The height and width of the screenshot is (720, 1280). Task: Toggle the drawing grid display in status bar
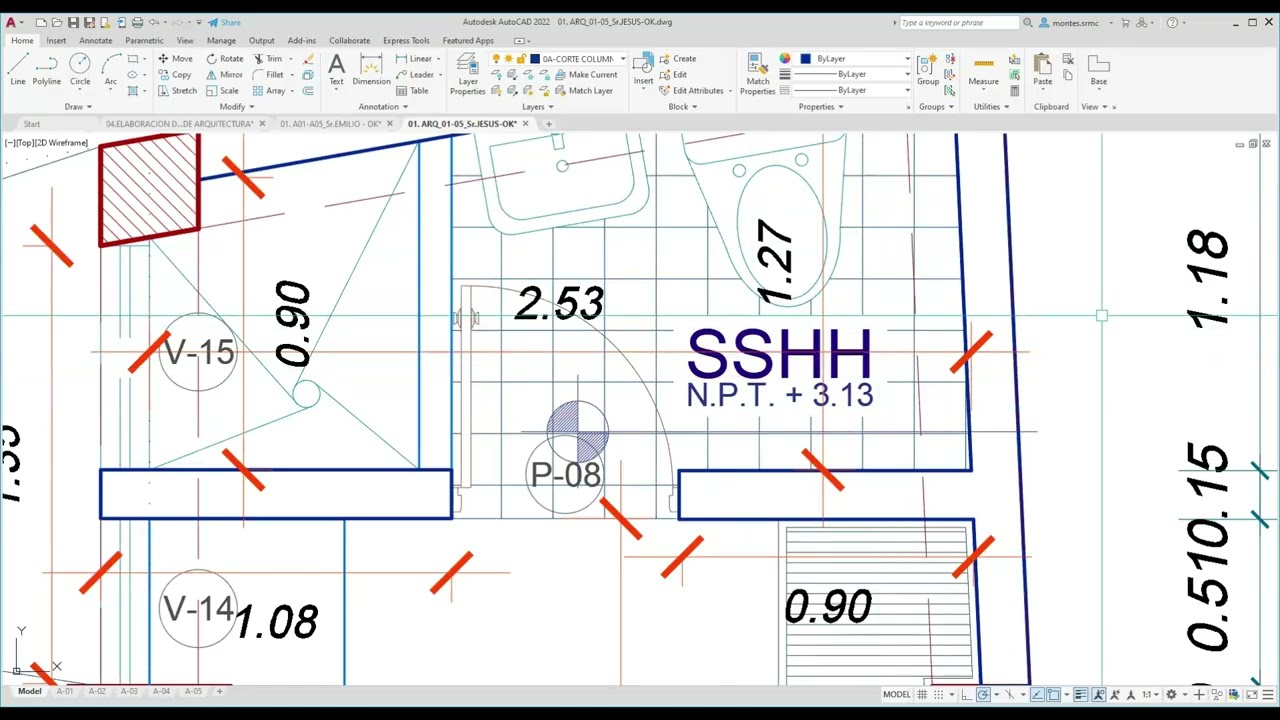[922, 694]
